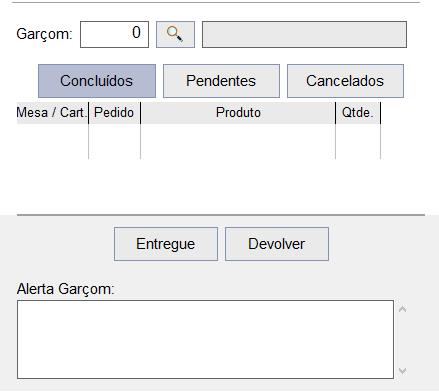
Task: Click the empty cell under Mesa / Cart.
Action: click(x=52, y=141)
